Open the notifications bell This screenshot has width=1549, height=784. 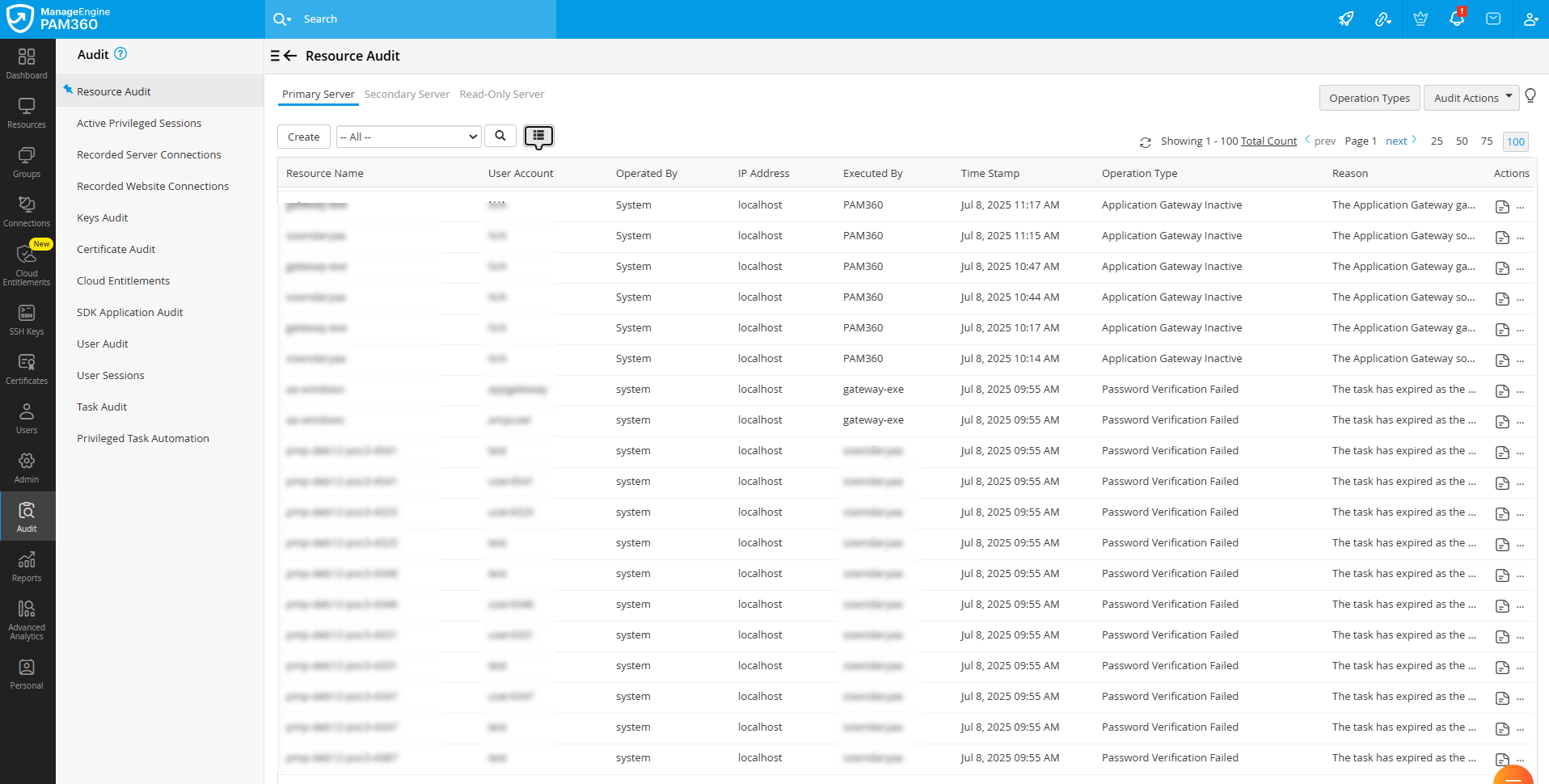tap(1457, 18)
